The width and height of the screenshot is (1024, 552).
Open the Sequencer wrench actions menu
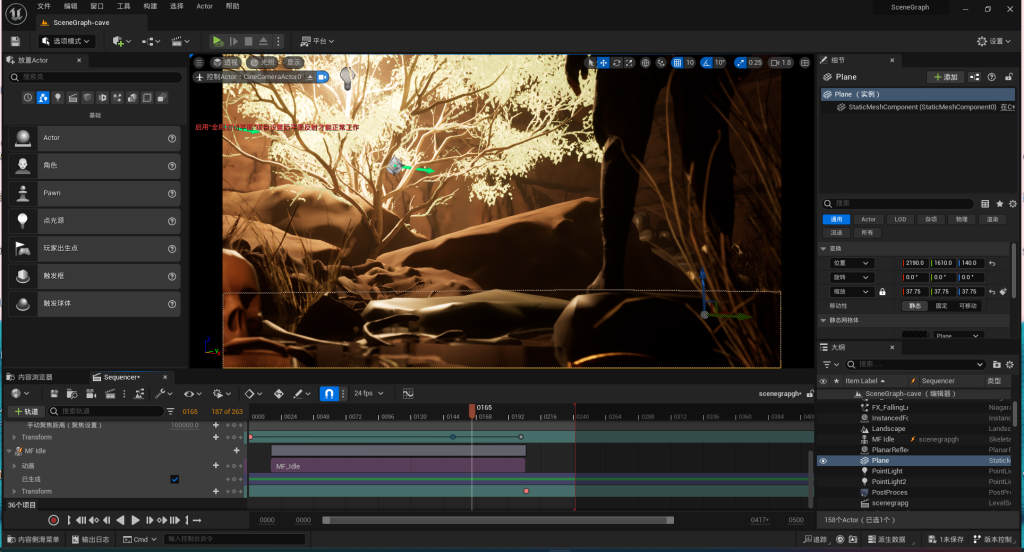(163, 393)
